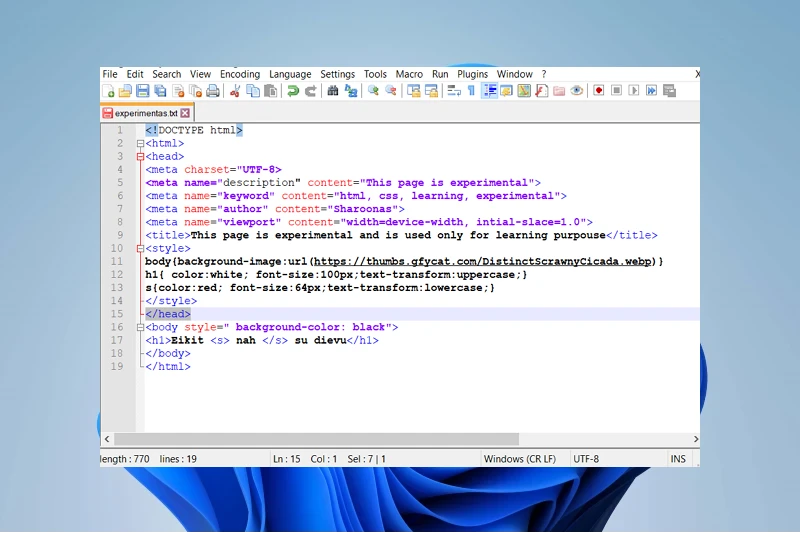Click Run Macro Multiple Times icon

pos(651,91)
